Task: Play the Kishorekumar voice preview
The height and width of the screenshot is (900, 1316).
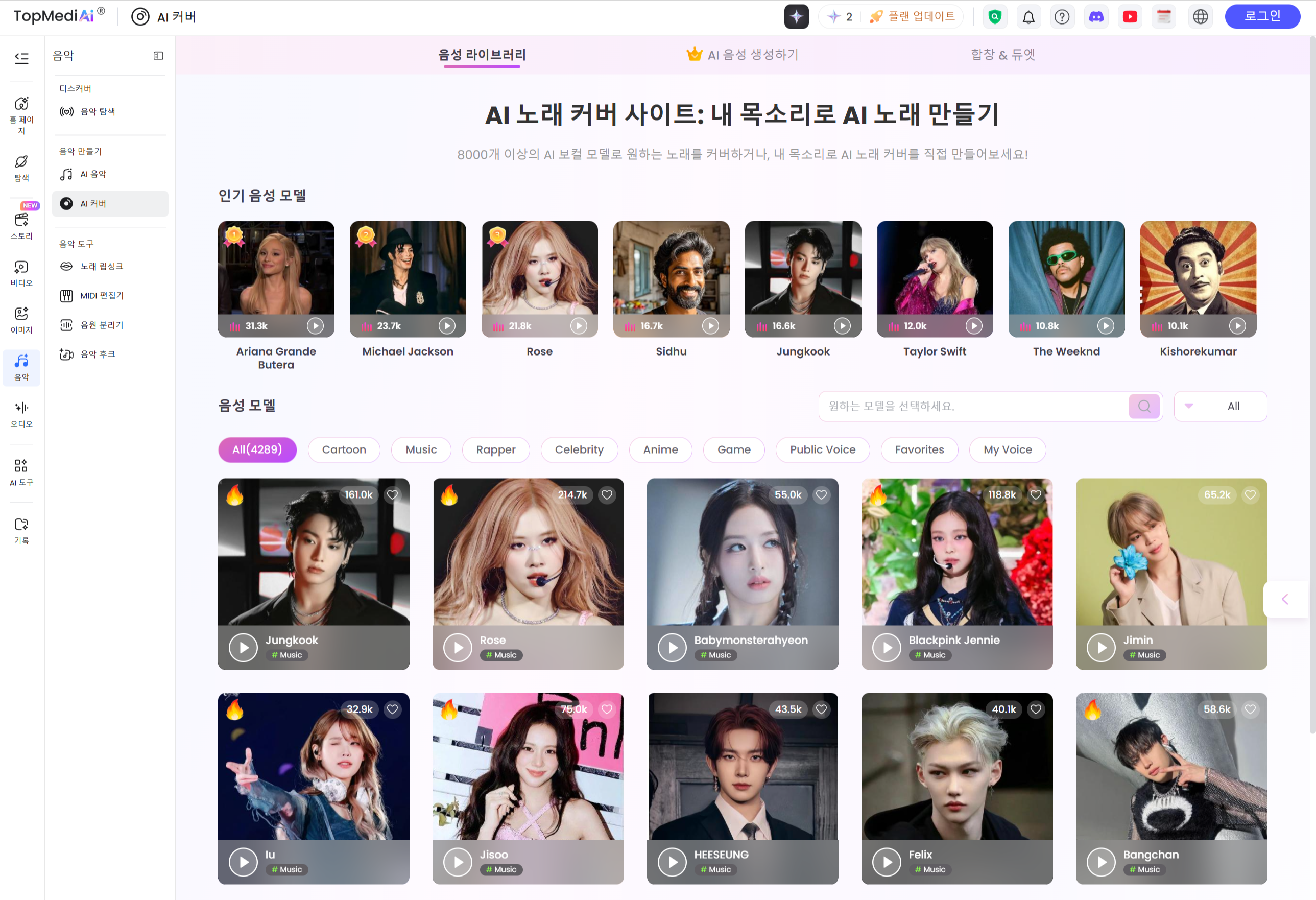Action: point(1237,326)
